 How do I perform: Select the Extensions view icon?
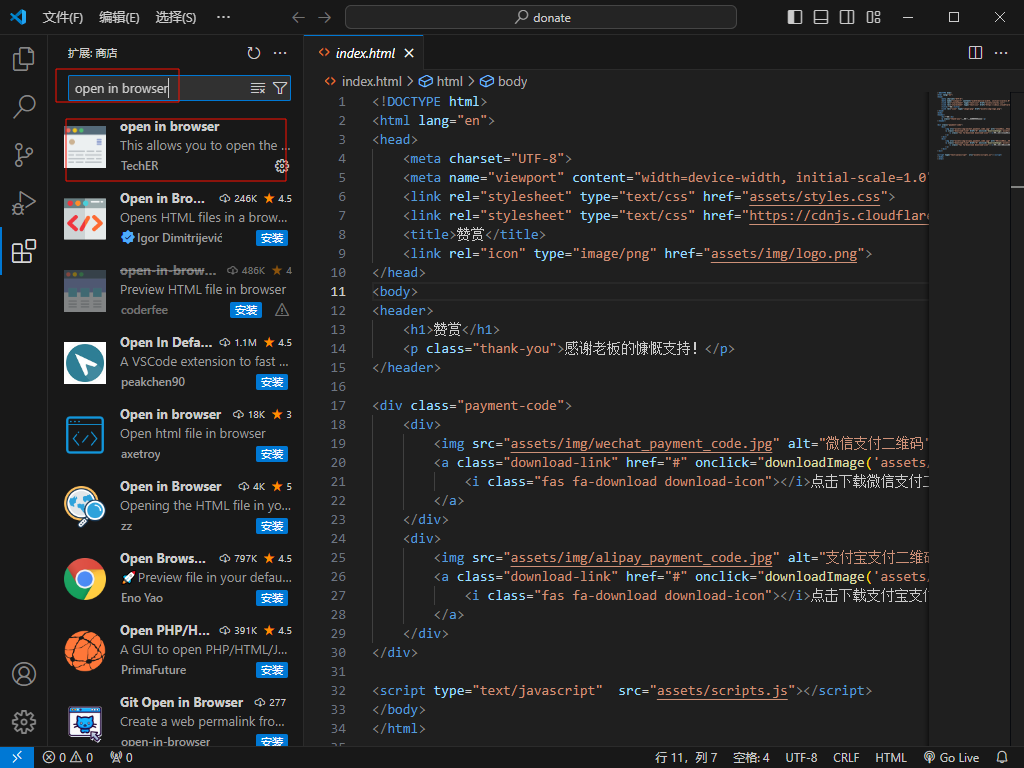click(24, 251)
